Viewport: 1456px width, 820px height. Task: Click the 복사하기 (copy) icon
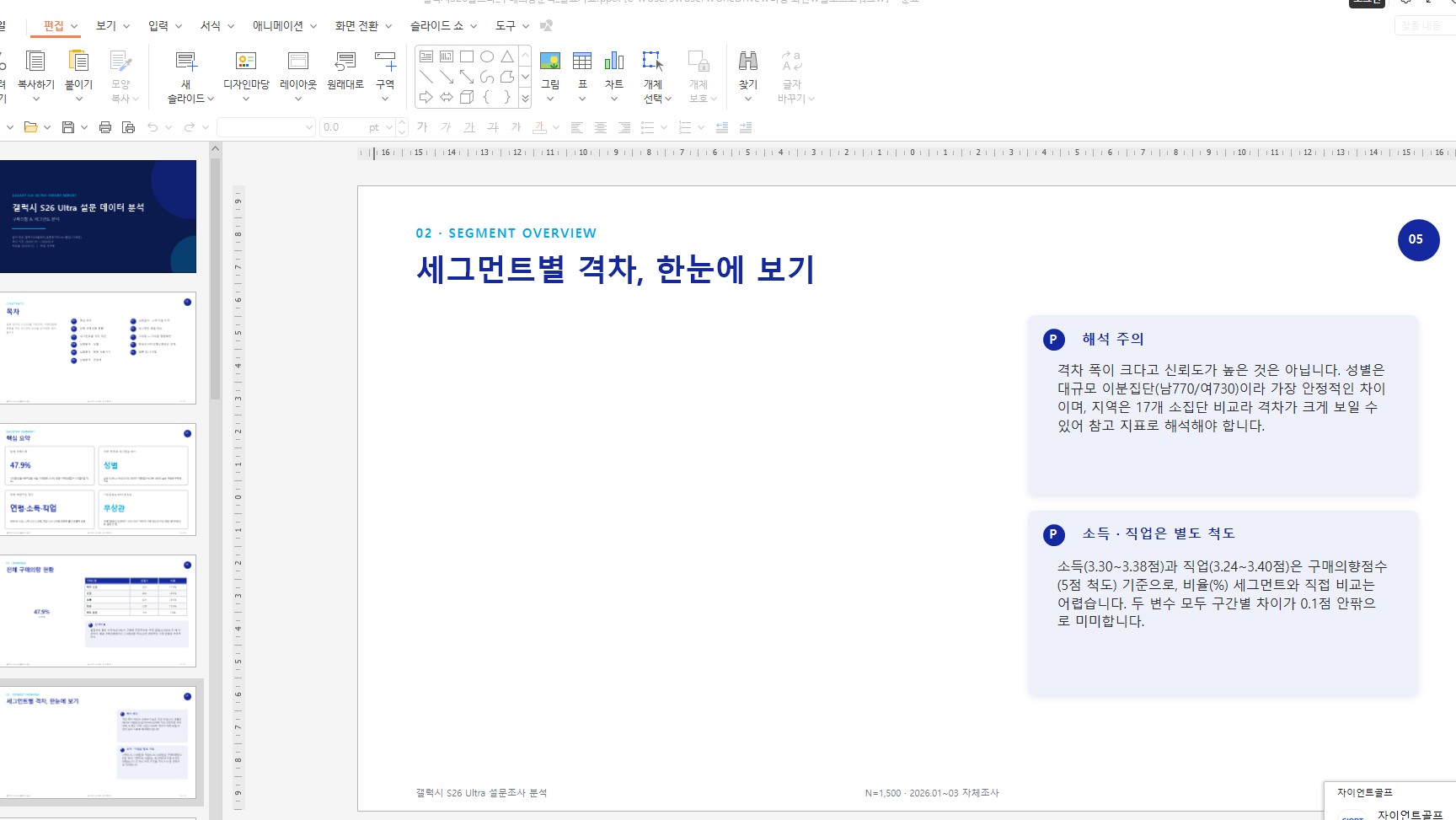pos(35,62)
